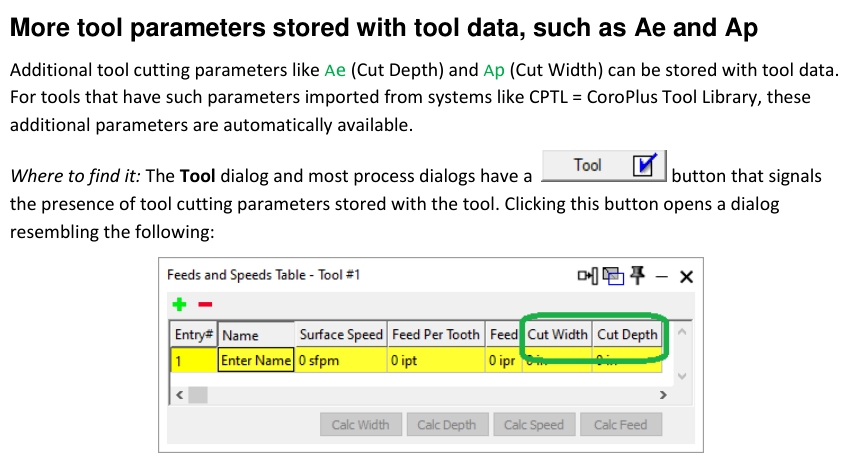Viewport: 865px width, 470px height.
Task: Toggle the pushpin icon in dialog title
Action: [638, 275]
